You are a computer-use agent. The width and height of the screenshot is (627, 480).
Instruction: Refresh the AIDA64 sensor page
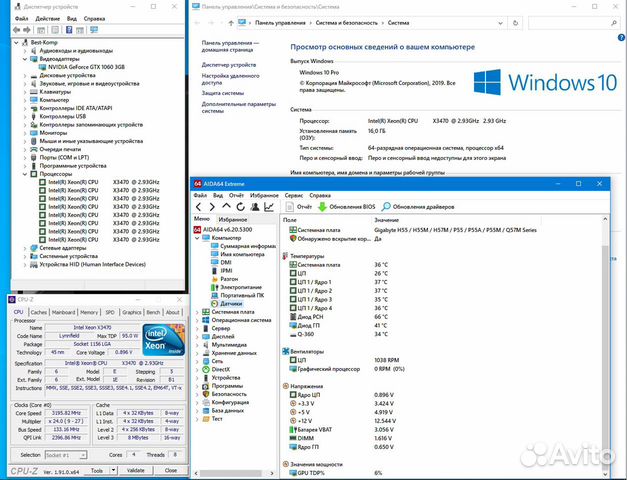tap(240, 207)
